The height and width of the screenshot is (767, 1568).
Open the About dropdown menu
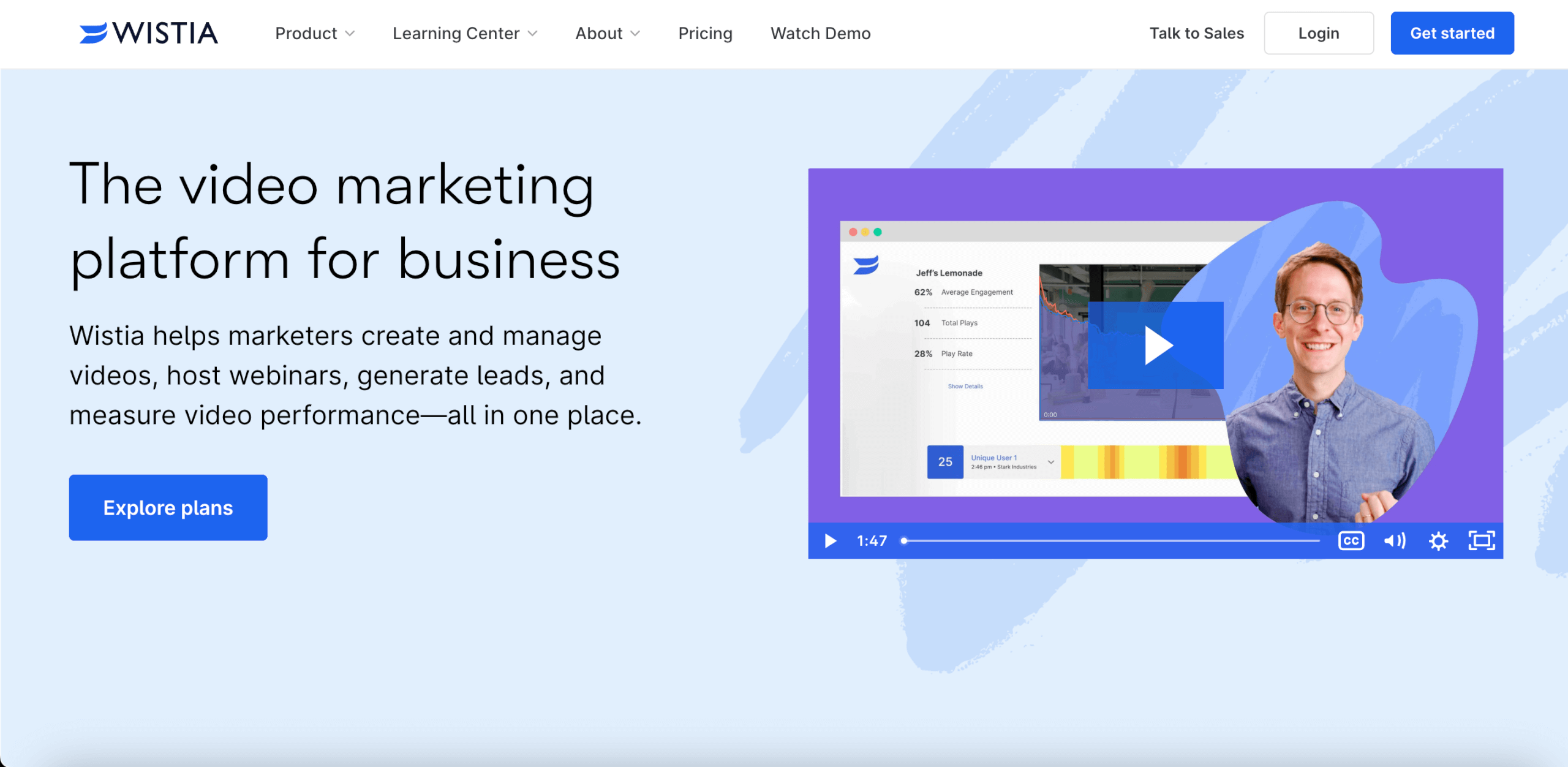608,33
